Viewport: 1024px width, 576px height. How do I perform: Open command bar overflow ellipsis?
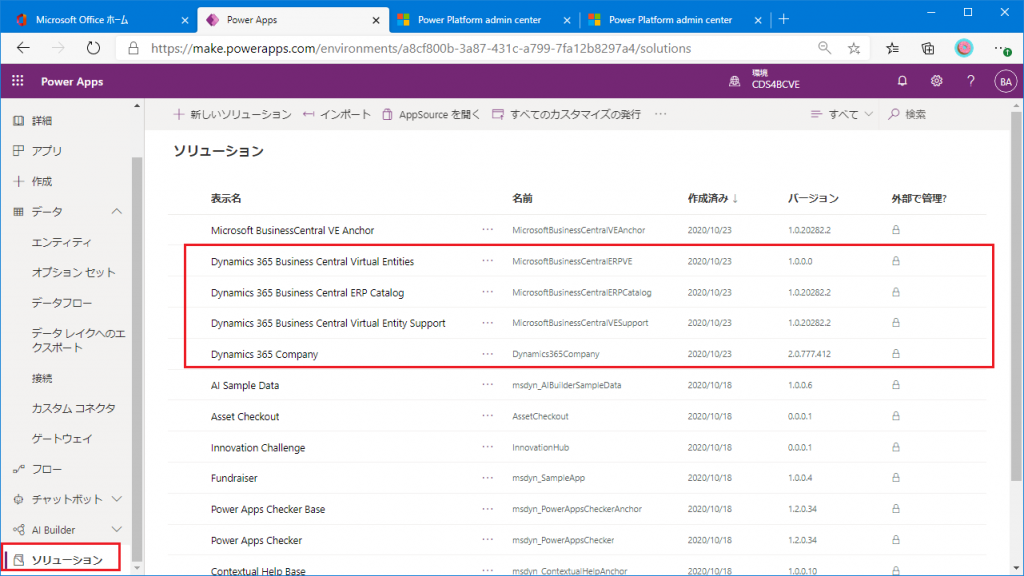[x=661, y=114]
